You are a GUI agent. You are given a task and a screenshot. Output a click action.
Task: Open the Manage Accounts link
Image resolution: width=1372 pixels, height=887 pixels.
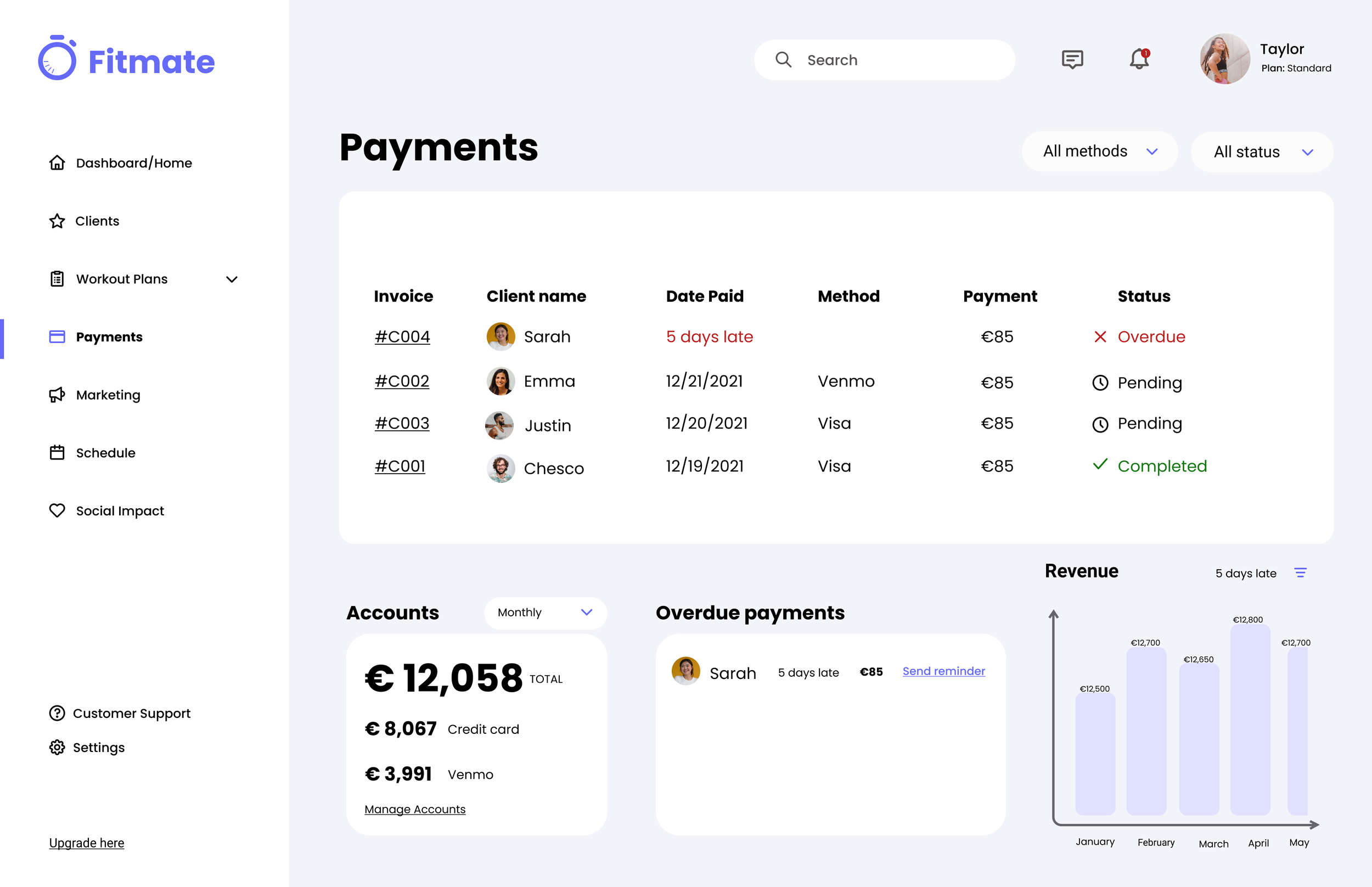pyautogui.click(x=414, y=809)
